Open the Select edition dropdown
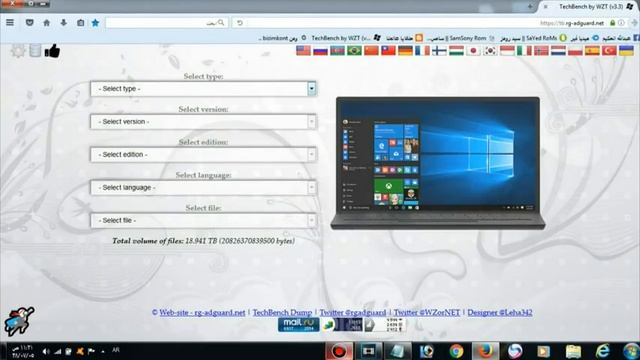Viewport: 640px width, 360px height. 203,155
